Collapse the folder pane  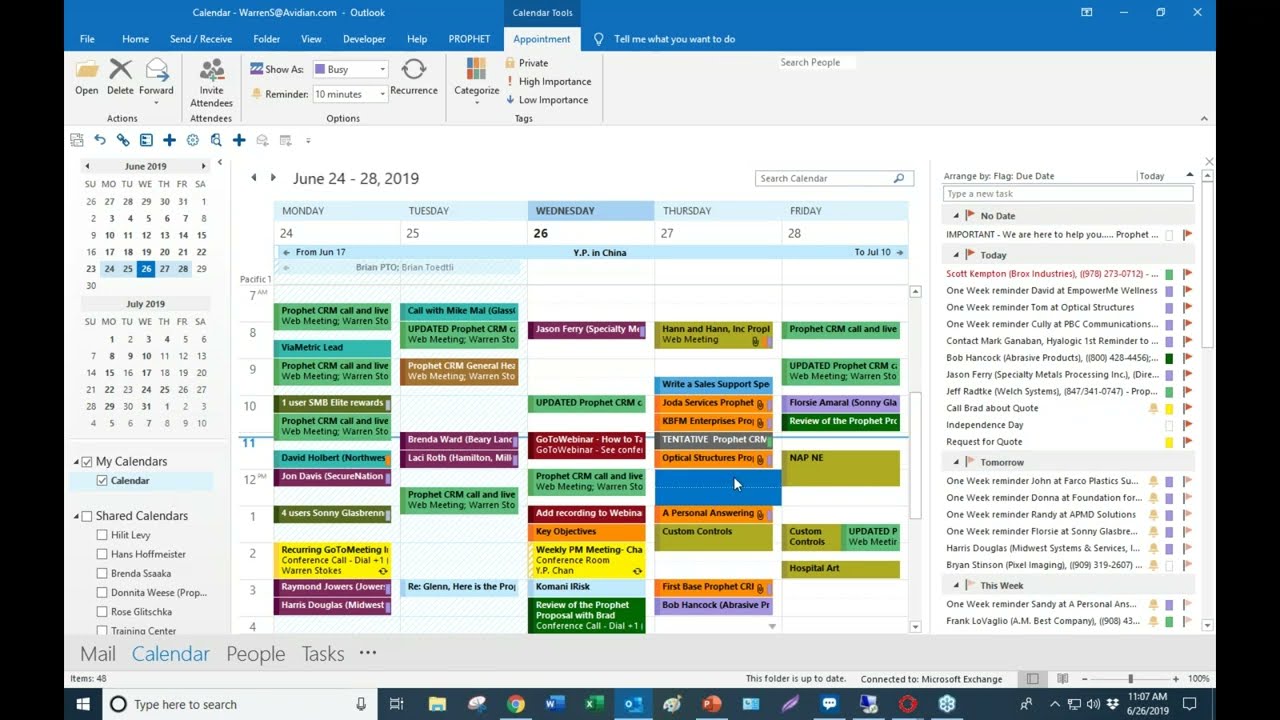point(220,162)
